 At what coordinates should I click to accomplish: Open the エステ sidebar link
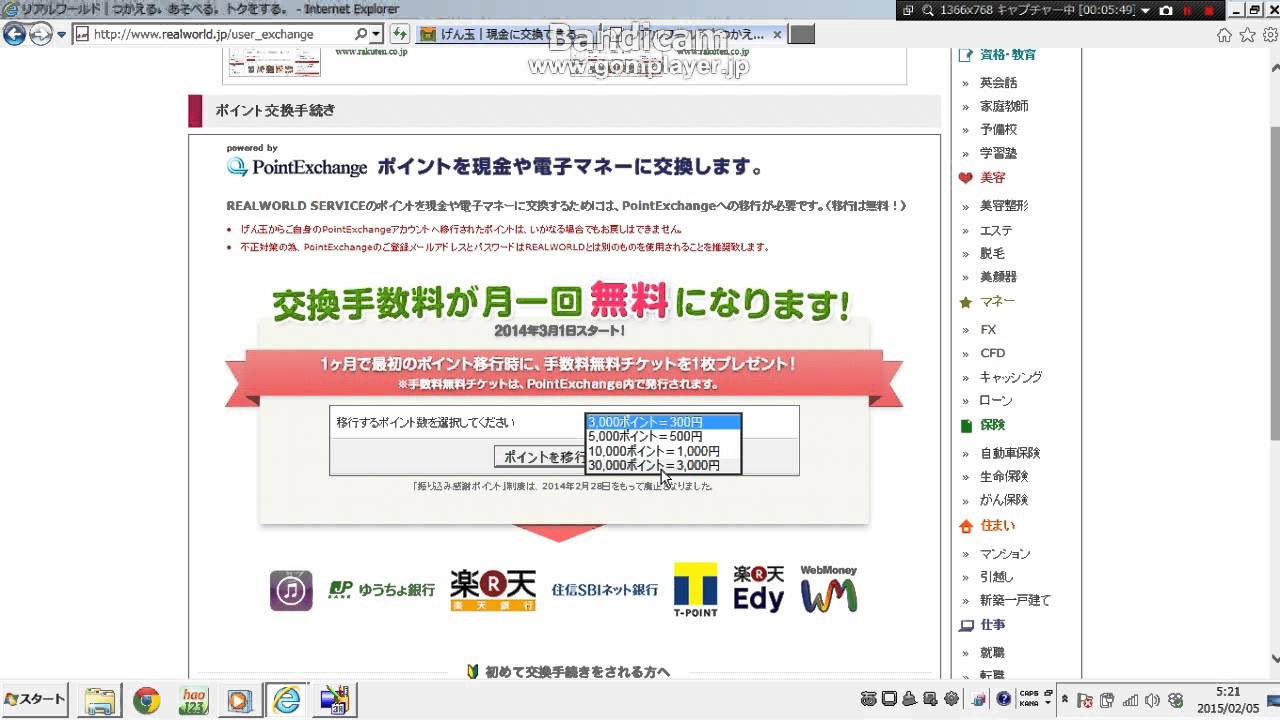coord(996,230)
